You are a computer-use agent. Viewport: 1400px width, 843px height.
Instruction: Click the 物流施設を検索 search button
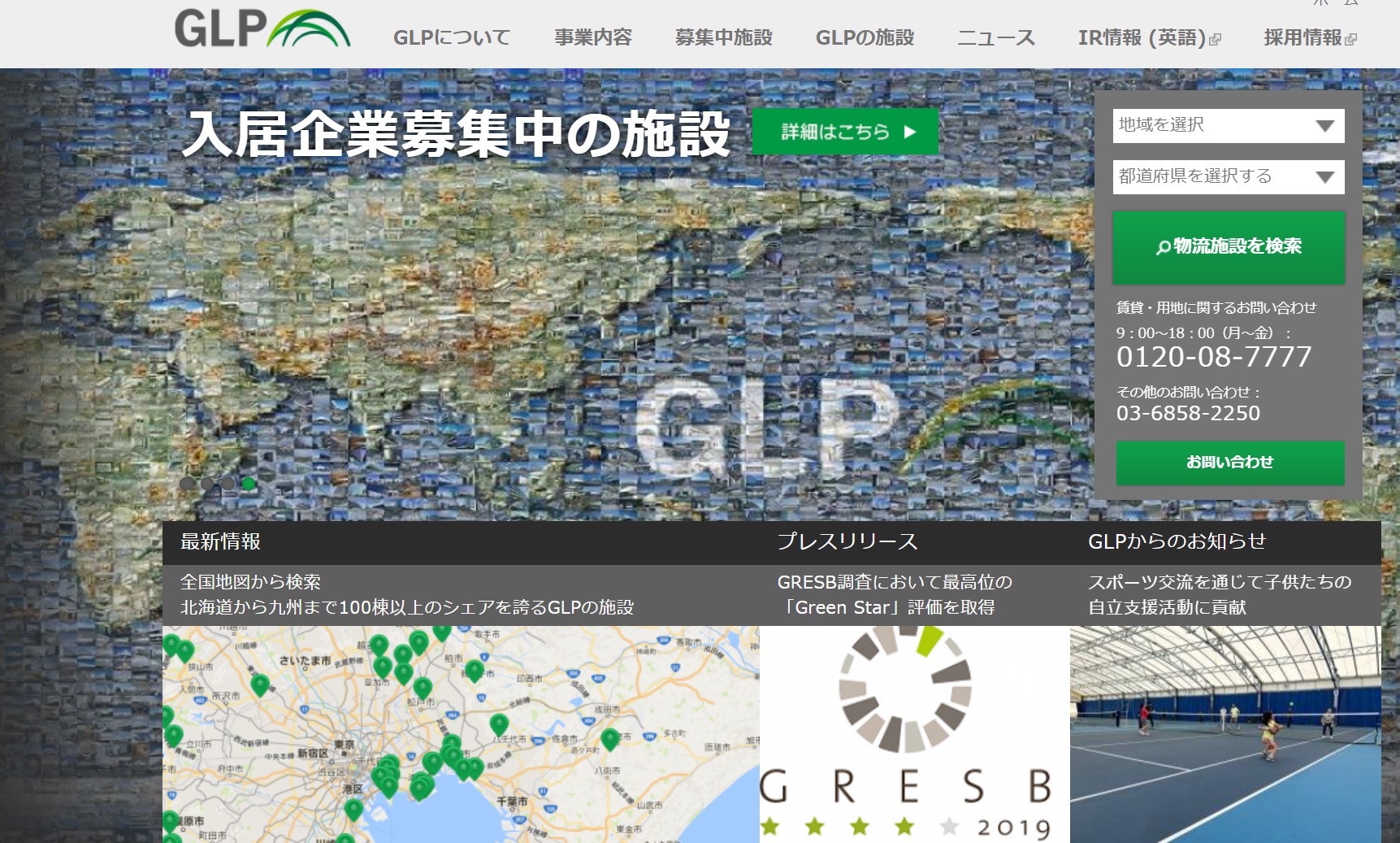pos(1229,247)
